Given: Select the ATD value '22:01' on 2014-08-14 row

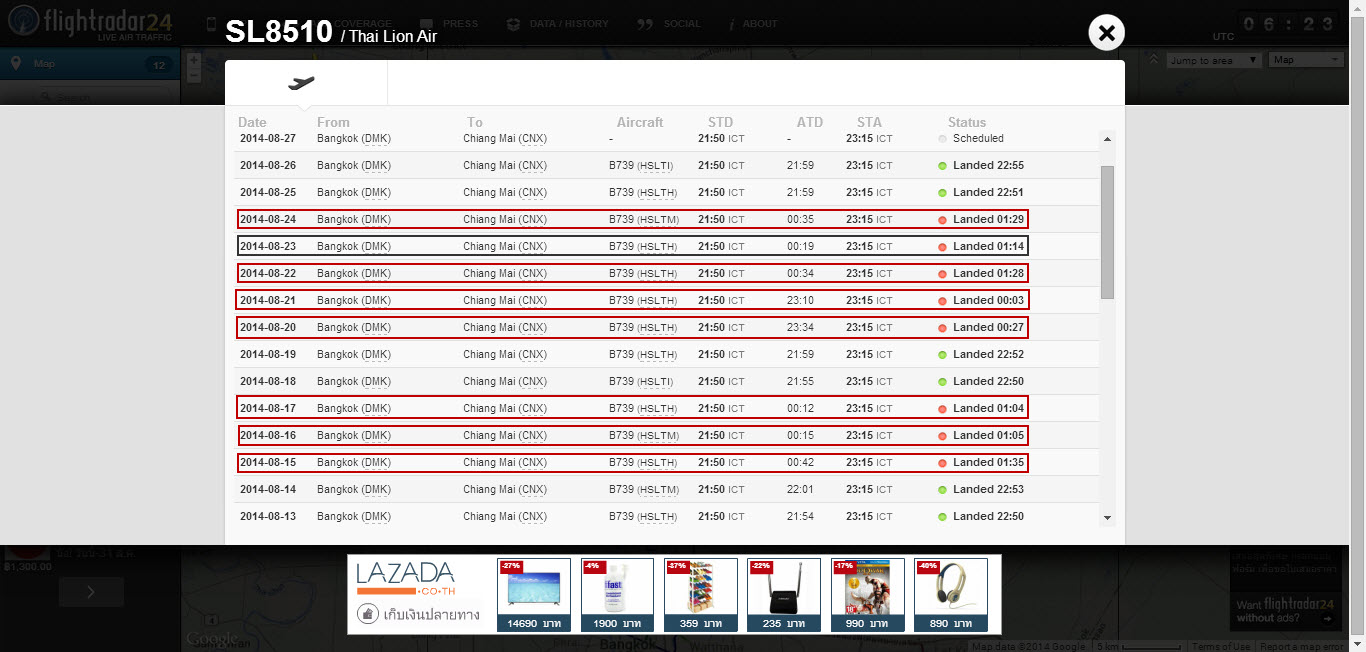Looking at the screenshot, I should 800,489.
